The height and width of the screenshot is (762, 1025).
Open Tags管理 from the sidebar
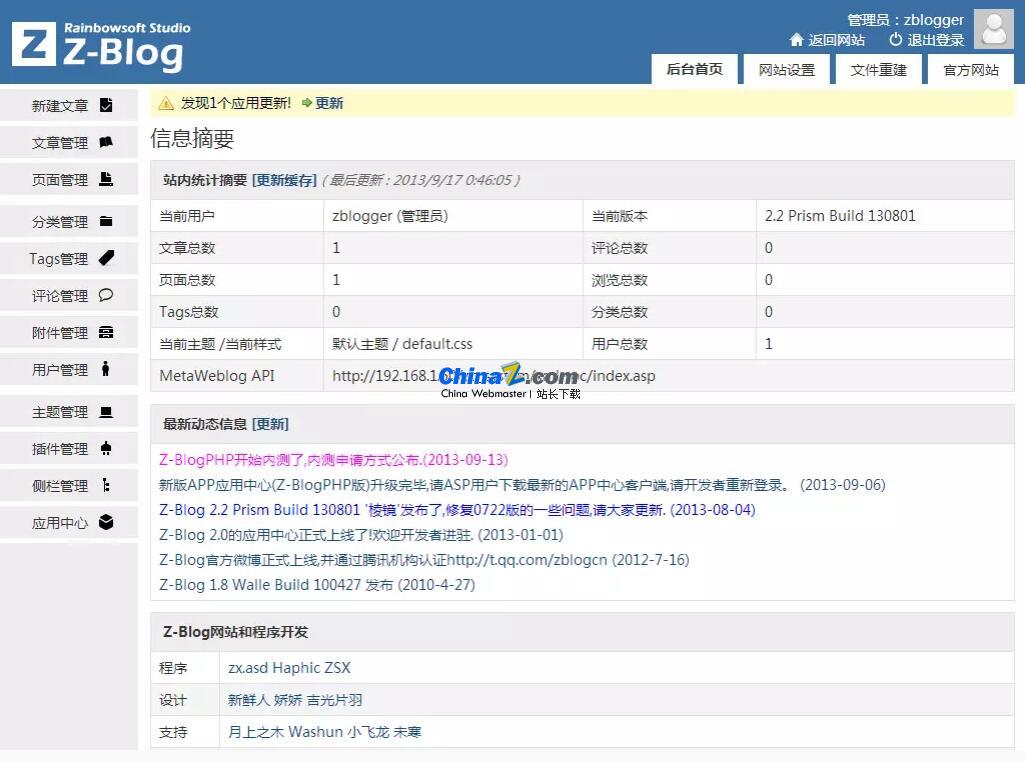[x=69, y=259]
